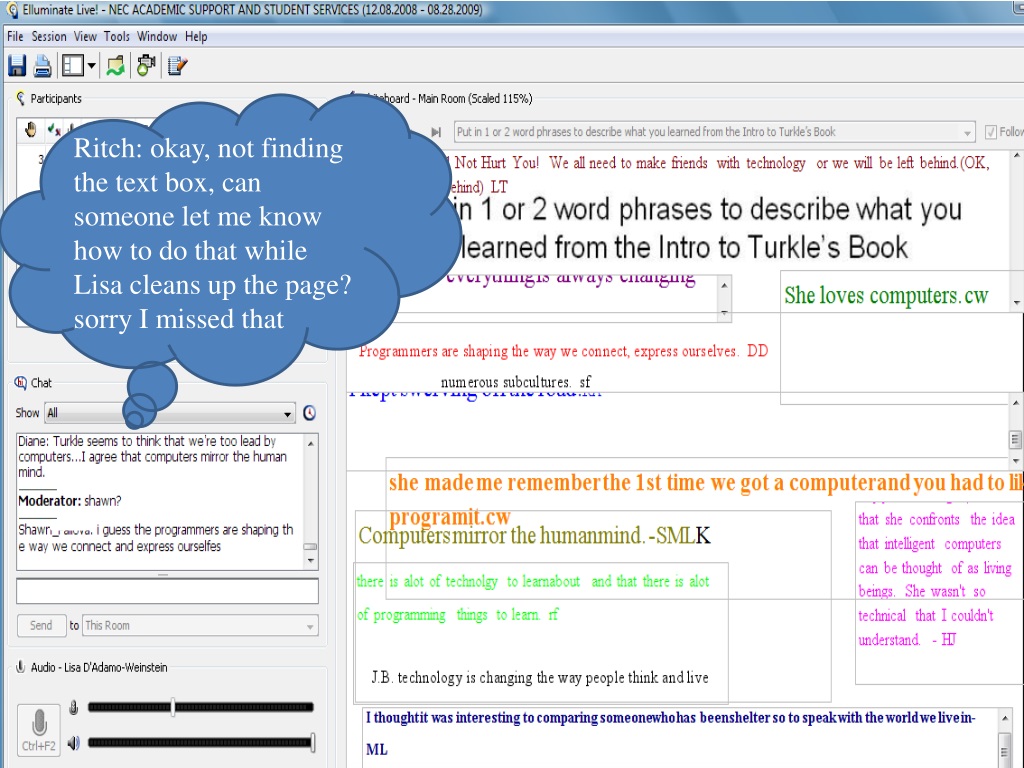The width and height of the screenshot is (1024, 768).
Task: Open the View menu
Action: (x=85, y=37)
